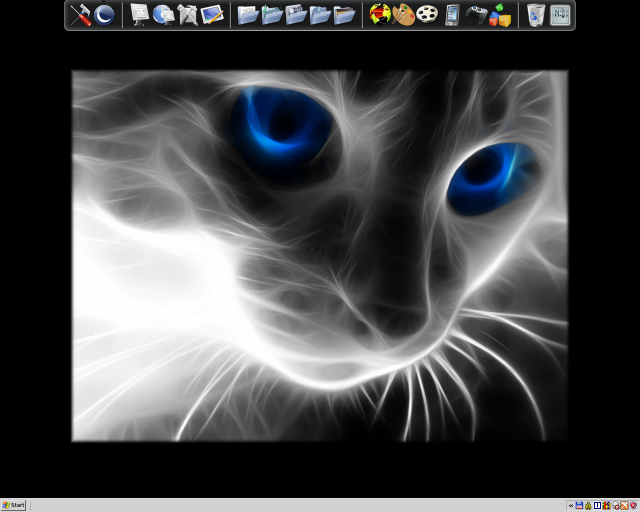640x512 pixels.
Task: Open the Recycle Bin in dock
Action: 536,15
